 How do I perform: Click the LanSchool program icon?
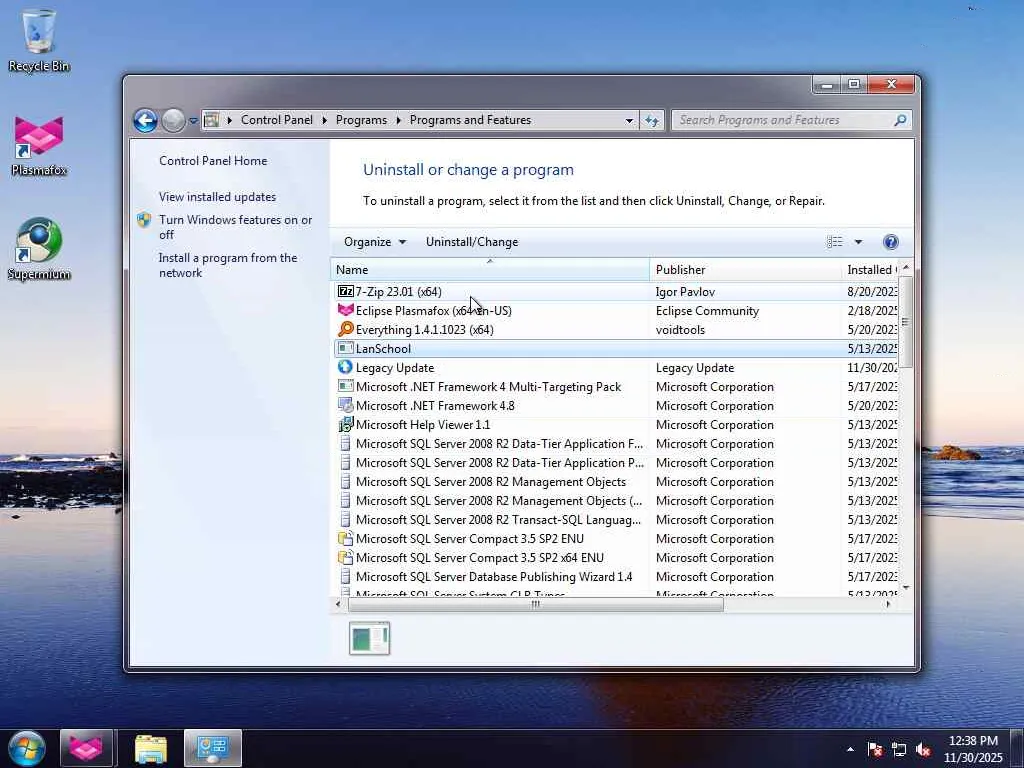tap(345, 348)
